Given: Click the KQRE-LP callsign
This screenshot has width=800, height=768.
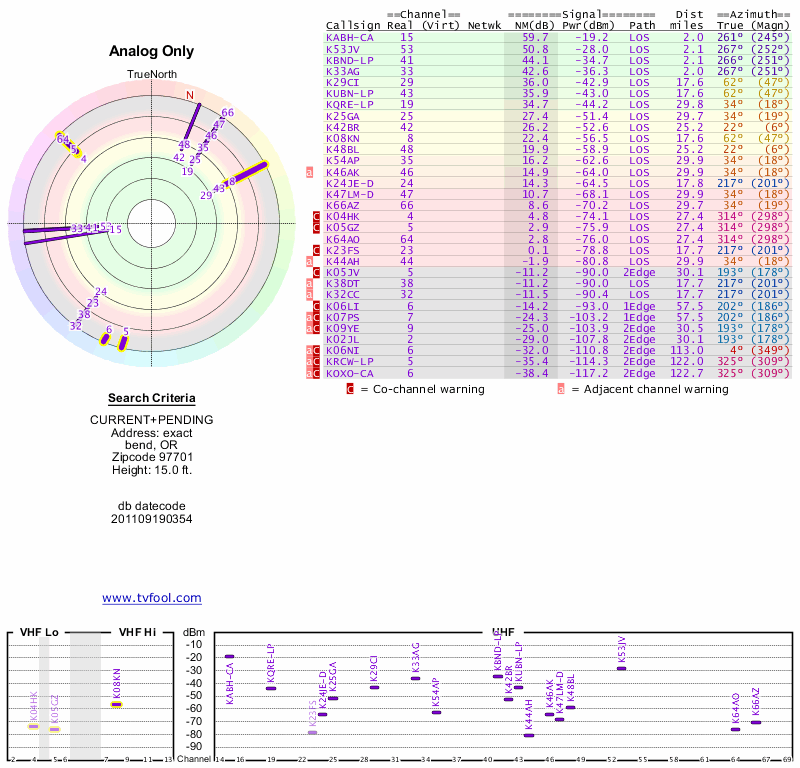Looking at the screenshot, I should 350,105.
